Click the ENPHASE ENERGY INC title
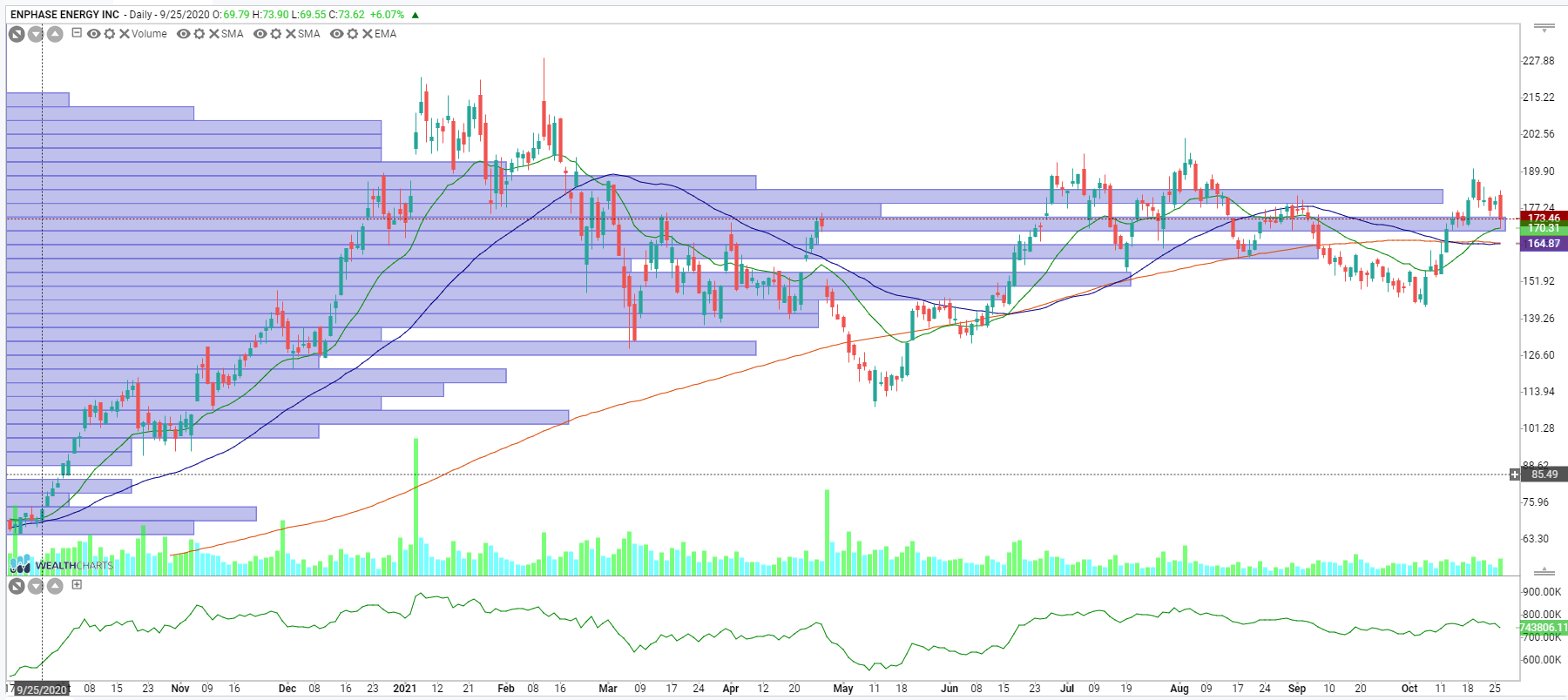The height and width of the screenshot is (700, 1568). pyautogui.click(x=65, y=15)
